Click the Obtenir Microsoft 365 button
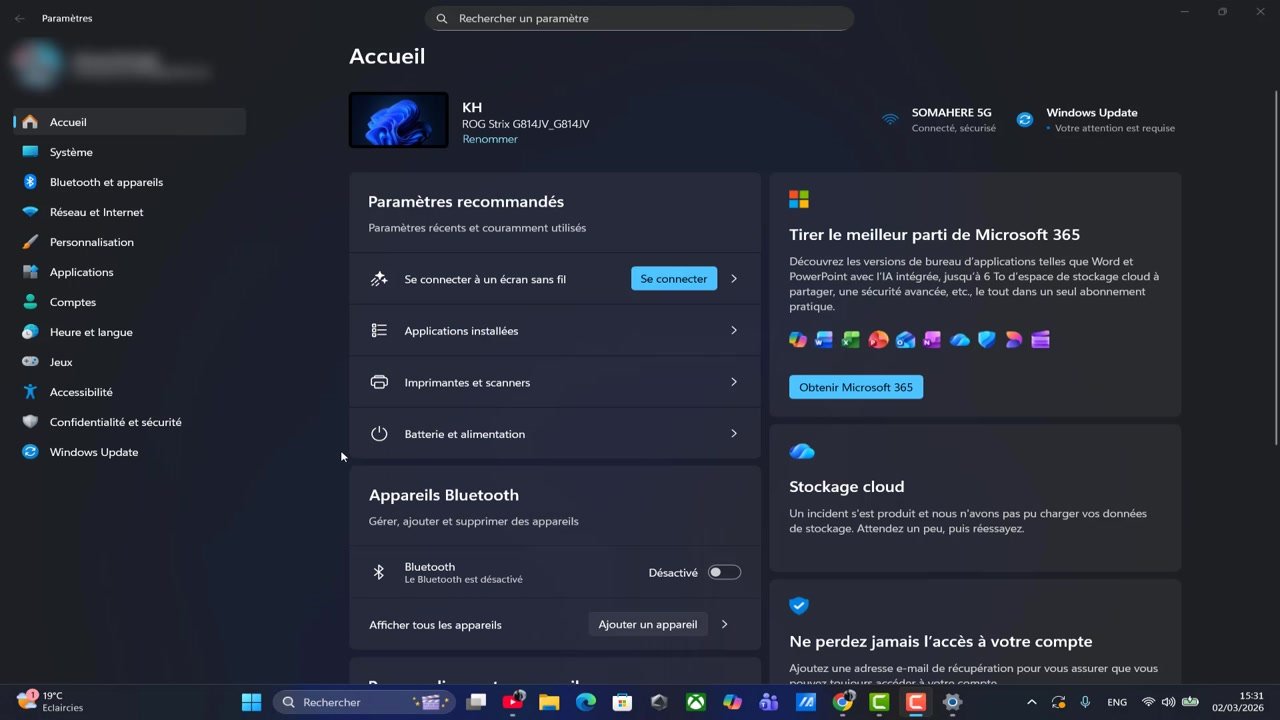 pos(856,387)
